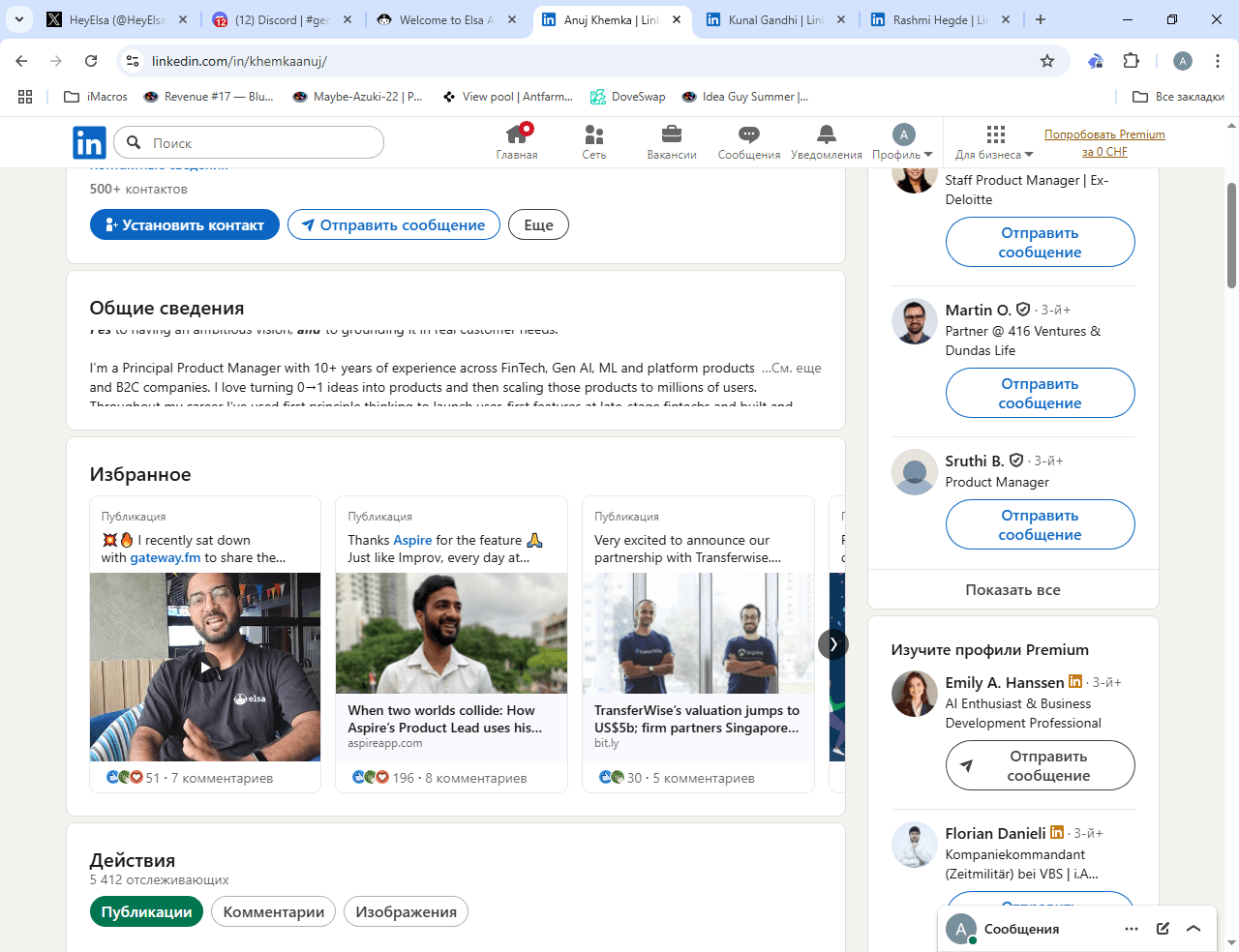Reload the page
Screen dimensions: 1239x952
click(x=91, y=61)
